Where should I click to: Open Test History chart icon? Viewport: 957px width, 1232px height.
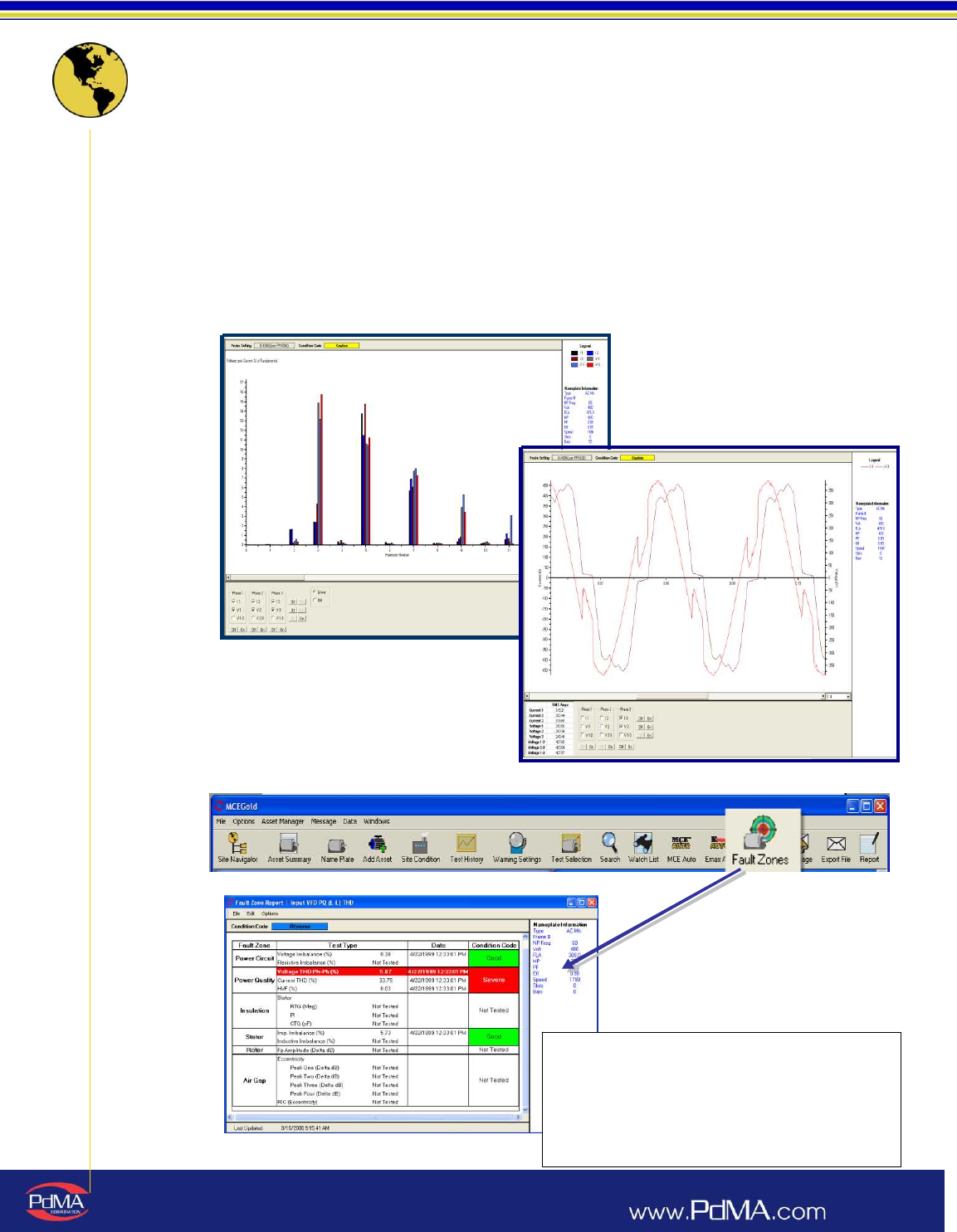coord(466,848)
